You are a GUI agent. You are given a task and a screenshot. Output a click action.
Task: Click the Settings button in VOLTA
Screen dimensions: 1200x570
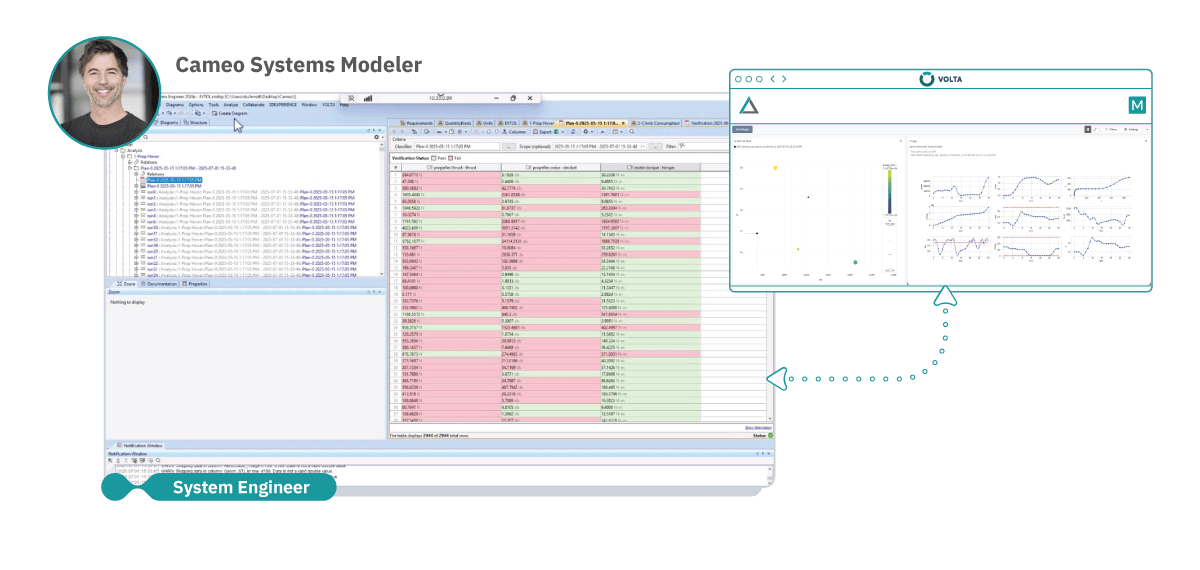pos(1132,130)
